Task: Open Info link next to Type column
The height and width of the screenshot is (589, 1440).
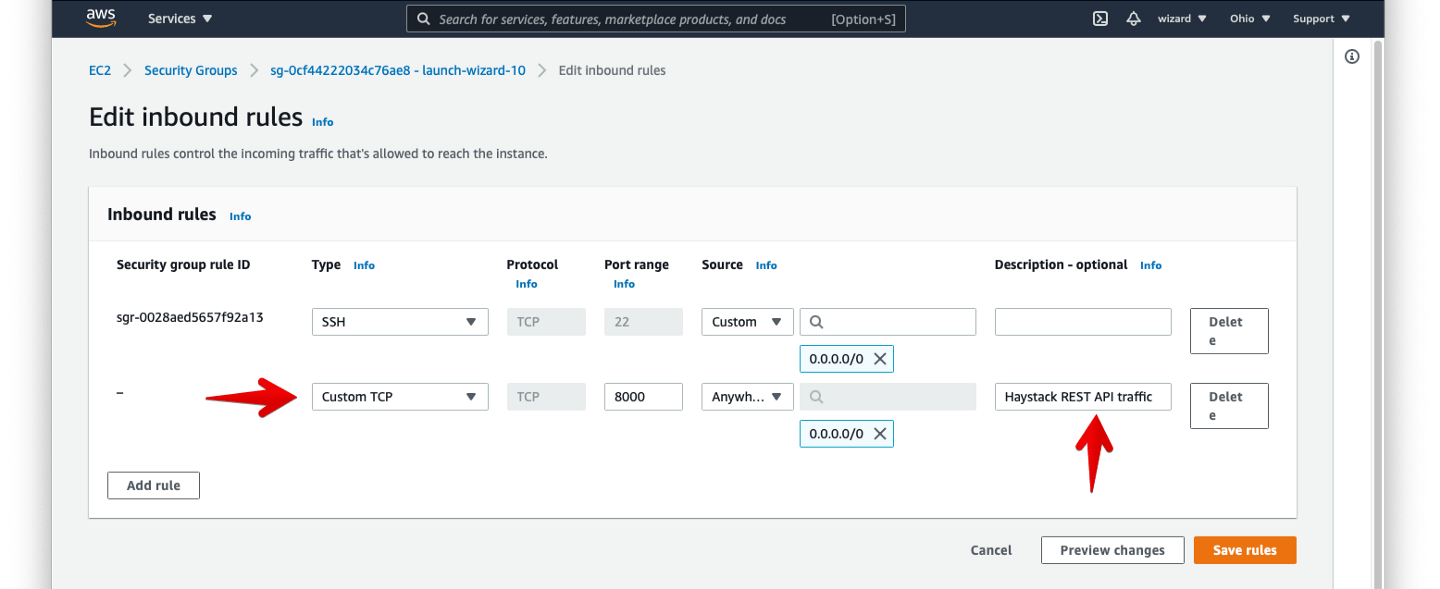Action: [x=364, y=265]
